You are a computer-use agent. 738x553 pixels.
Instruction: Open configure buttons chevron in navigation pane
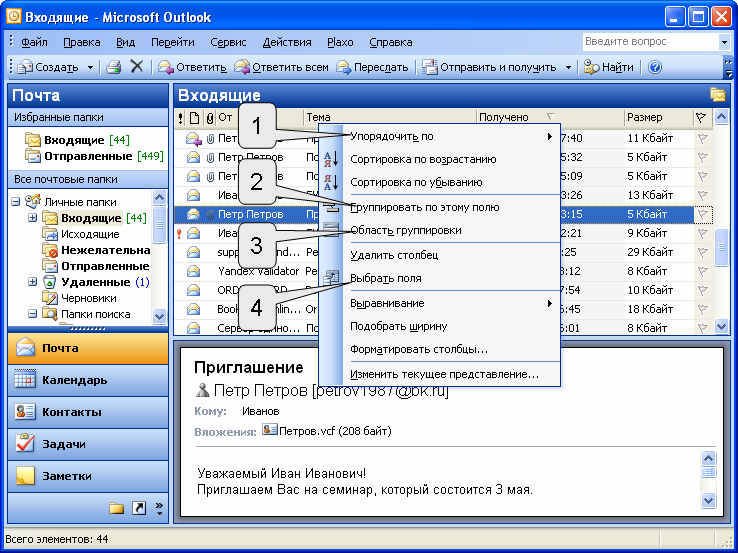[159, 508]
